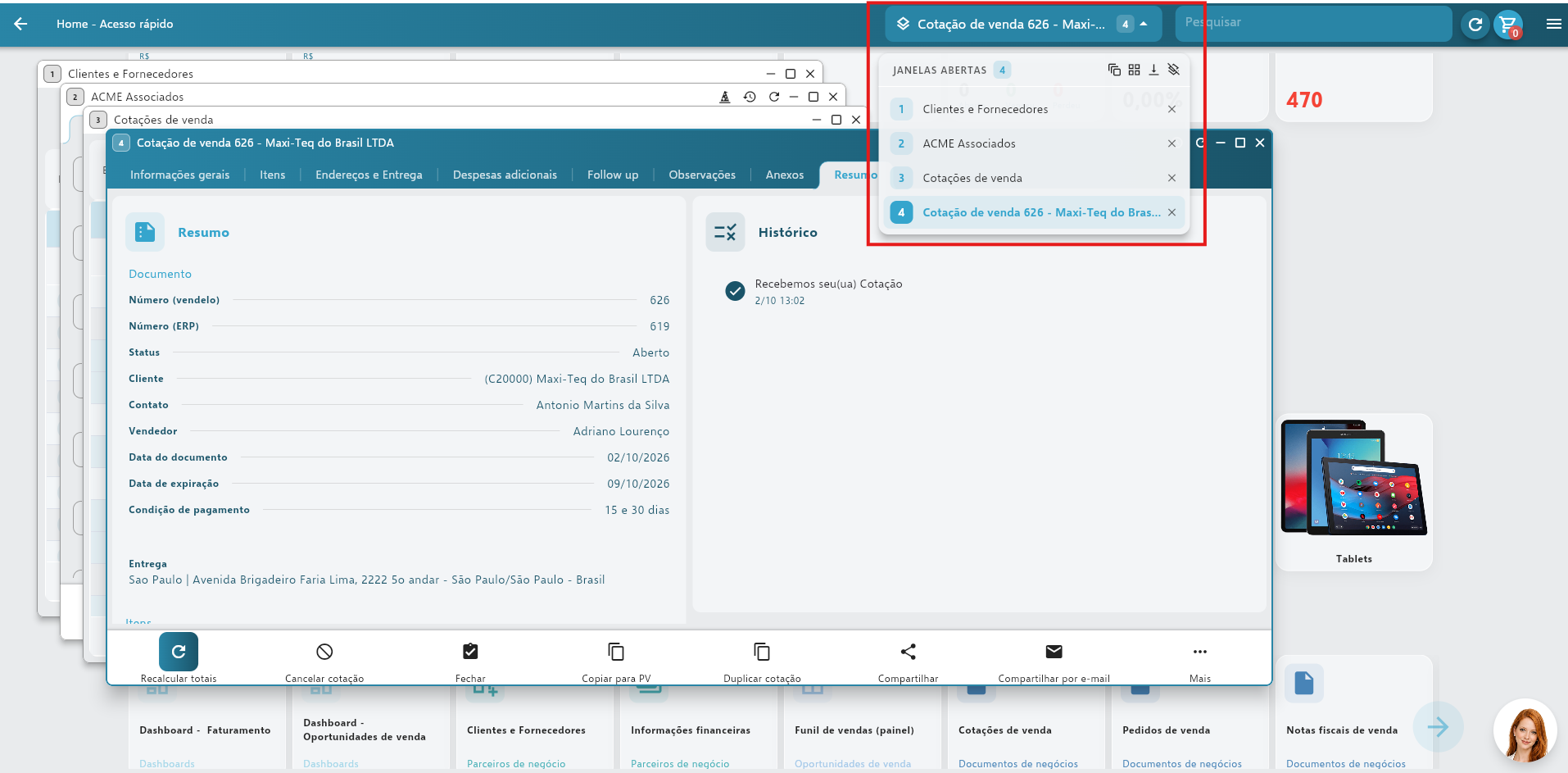Click the back arrow beside Home

(x=20, y=24)
